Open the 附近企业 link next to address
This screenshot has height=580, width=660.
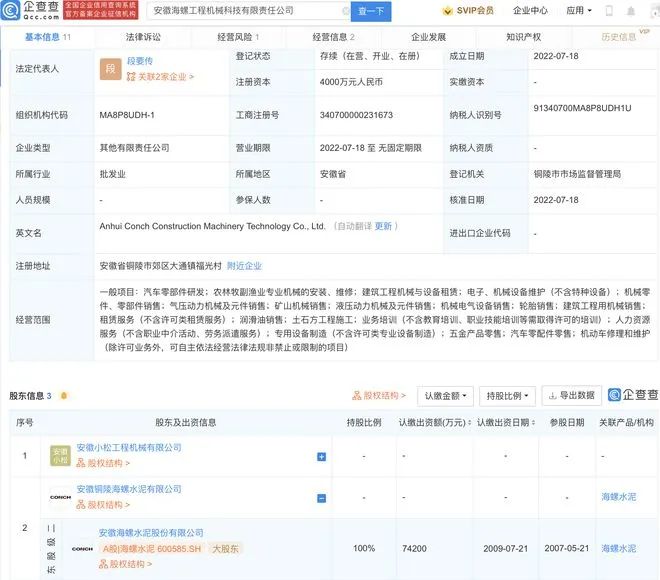[x=244, y=266]
